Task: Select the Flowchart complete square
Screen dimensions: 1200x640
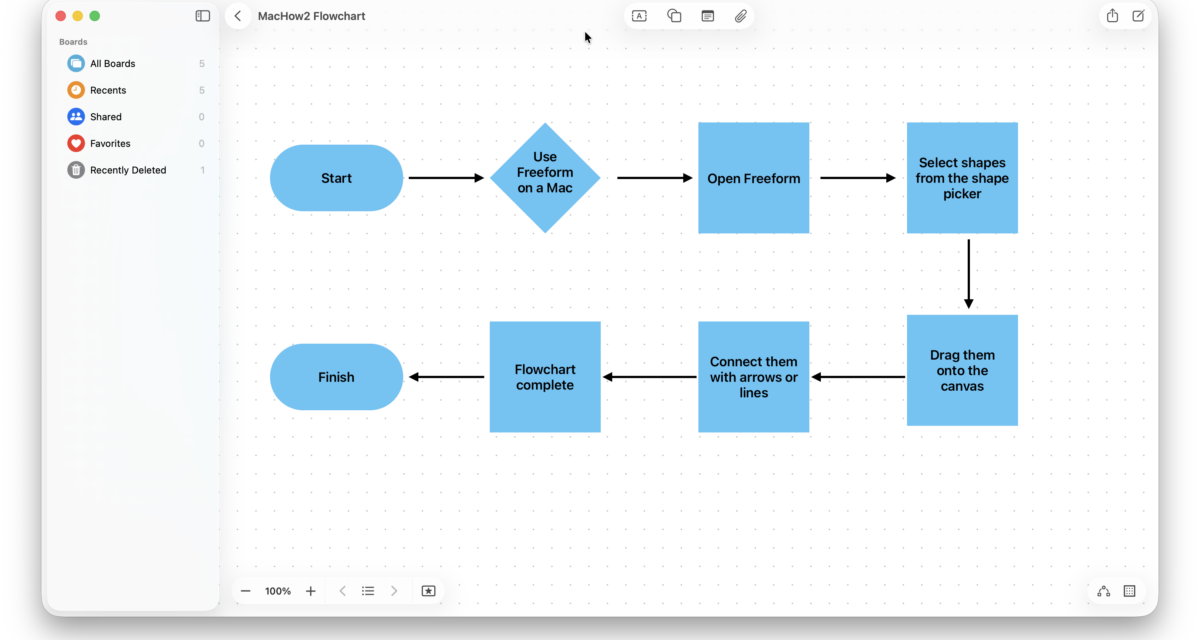Action: [545, 377]
